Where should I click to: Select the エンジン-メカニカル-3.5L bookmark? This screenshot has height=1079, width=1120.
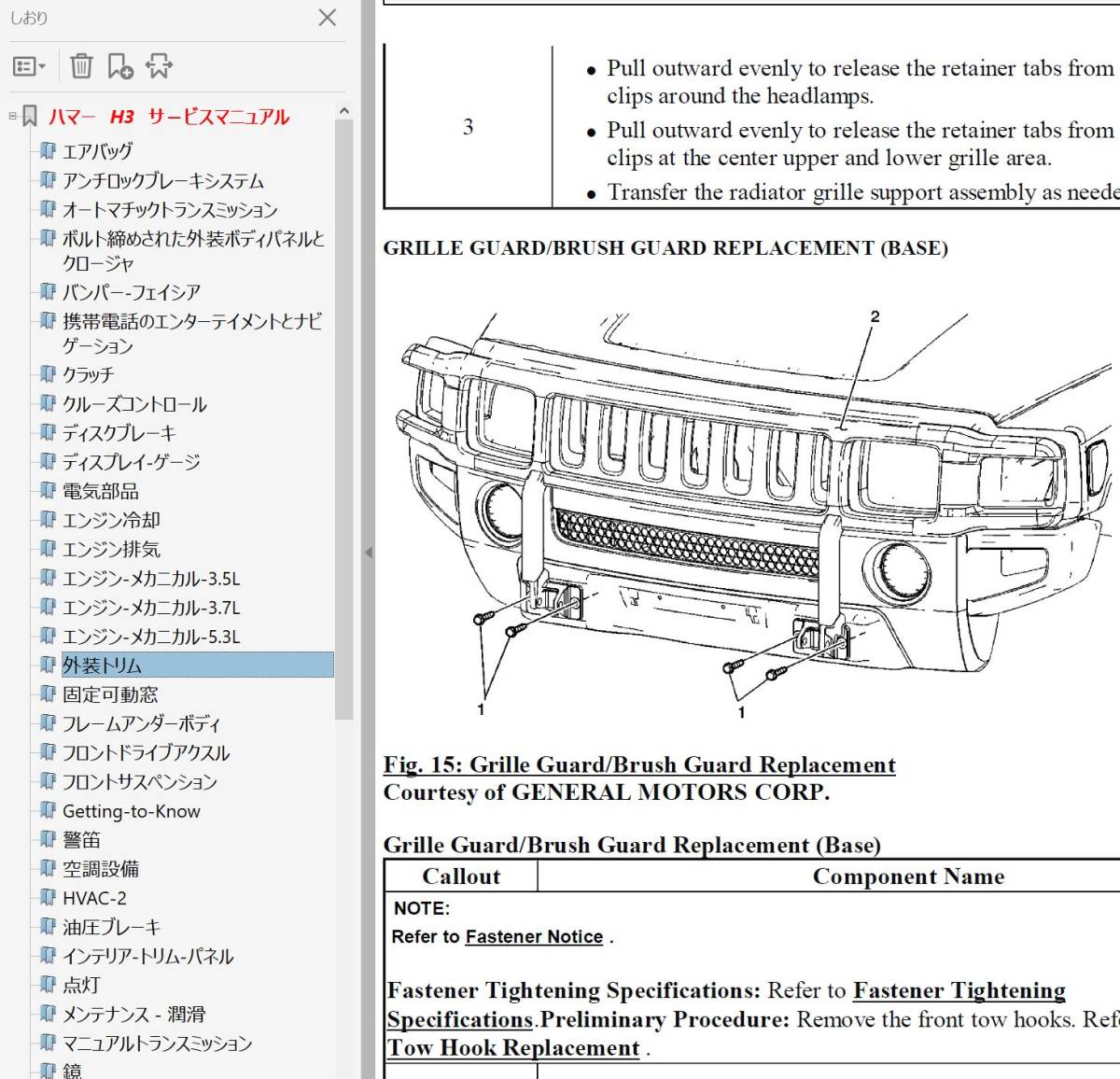(151, 579)
